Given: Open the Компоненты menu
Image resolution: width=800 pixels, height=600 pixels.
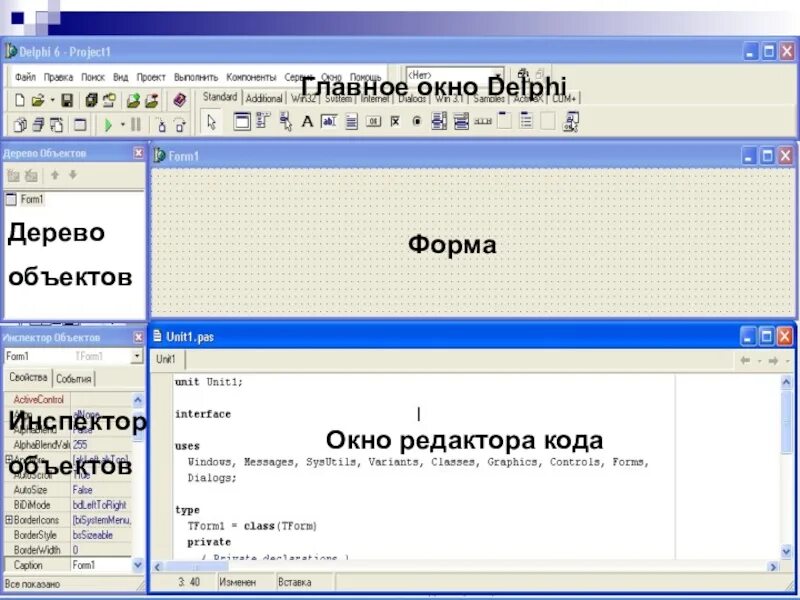Looking at the screenshot, I should click(251, 78).
